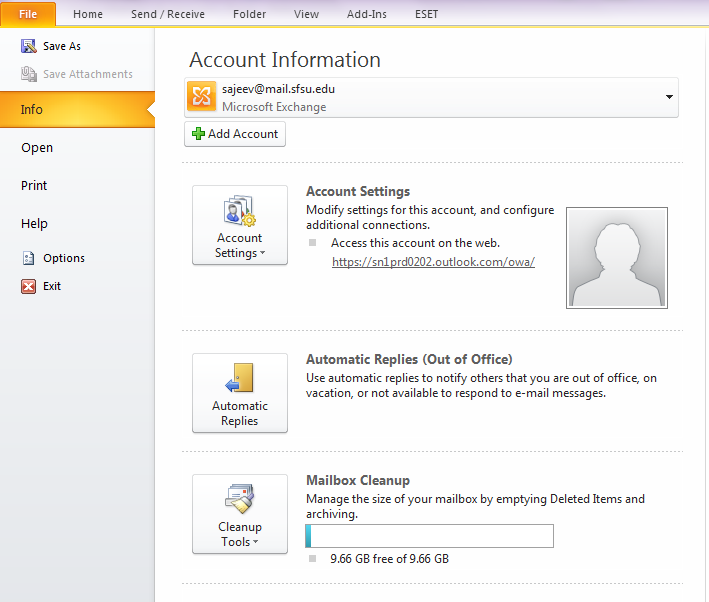Viewport: 709px width, 602px height.
Task: Open the Account Settings dropdown button
Action: [240, 225]
